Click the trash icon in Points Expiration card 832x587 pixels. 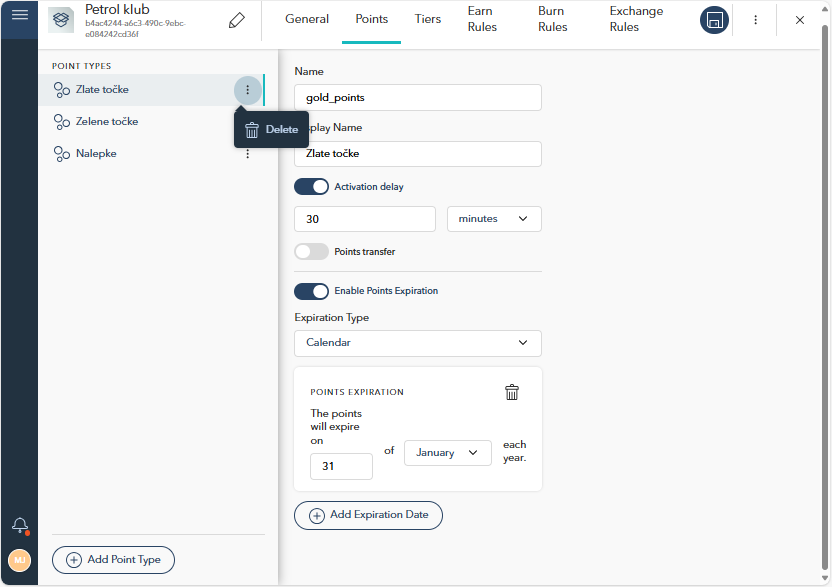coord(512,392)
